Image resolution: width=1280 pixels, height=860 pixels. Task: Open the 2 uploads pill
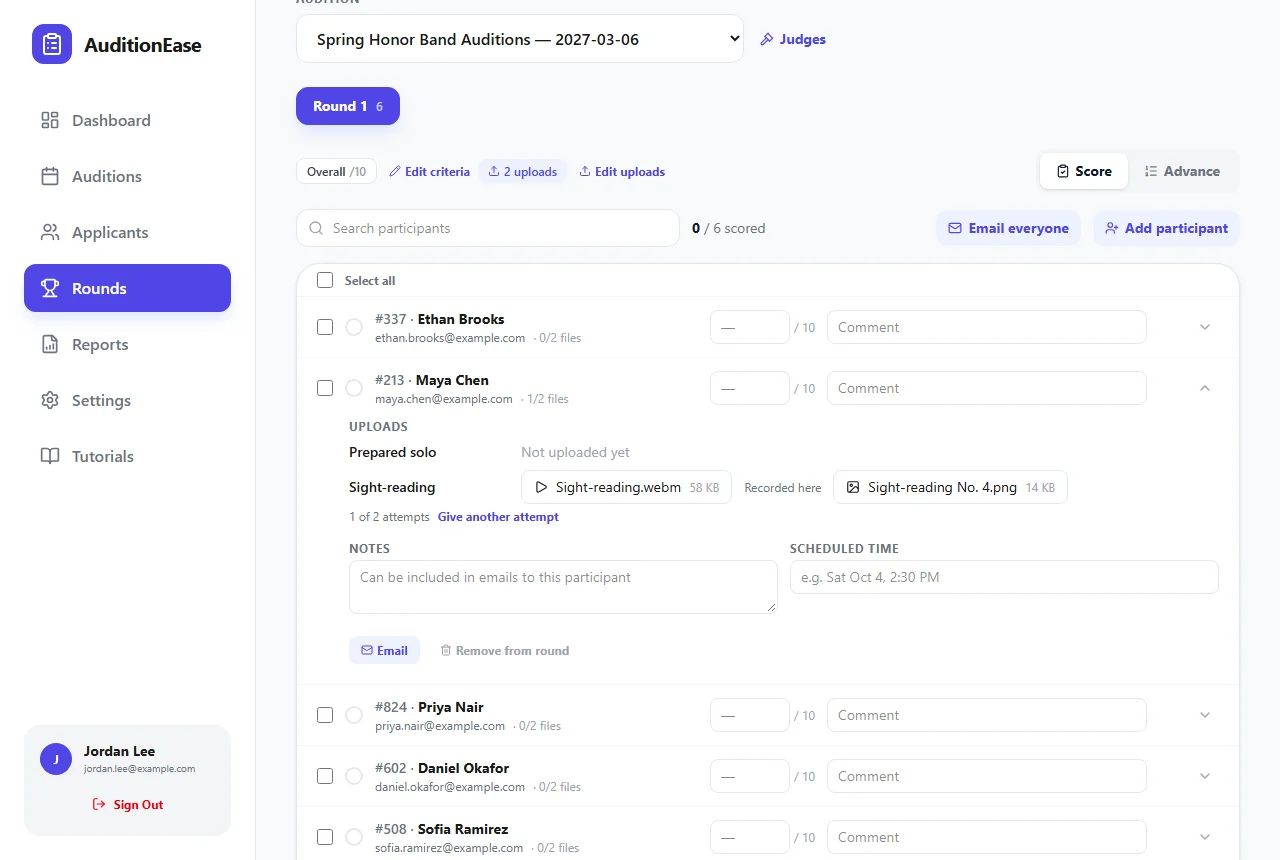pyautogui.click(x=522, y=172)
